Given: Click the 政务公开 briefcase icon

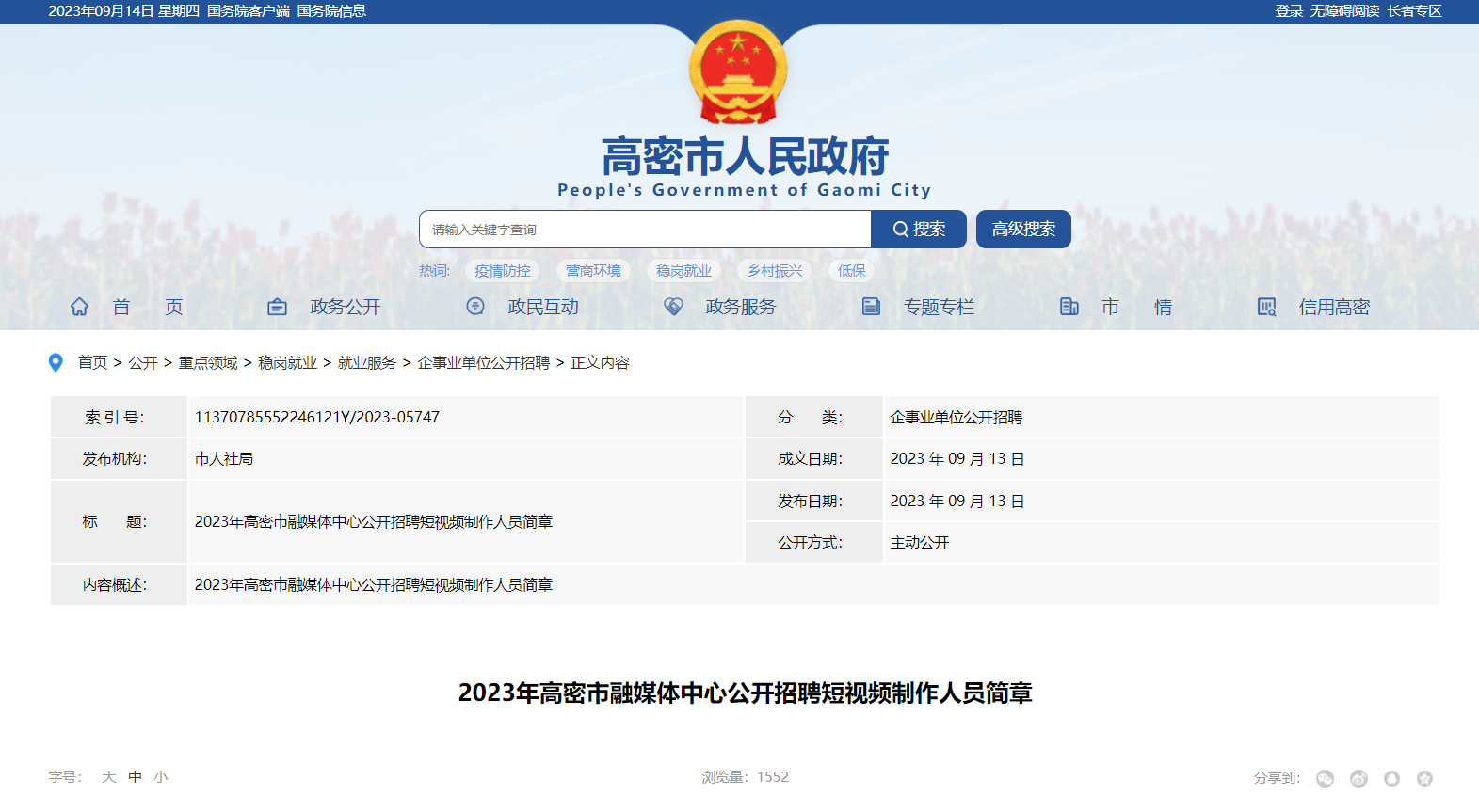Looking at the screenshot, I should coord(277,307).
